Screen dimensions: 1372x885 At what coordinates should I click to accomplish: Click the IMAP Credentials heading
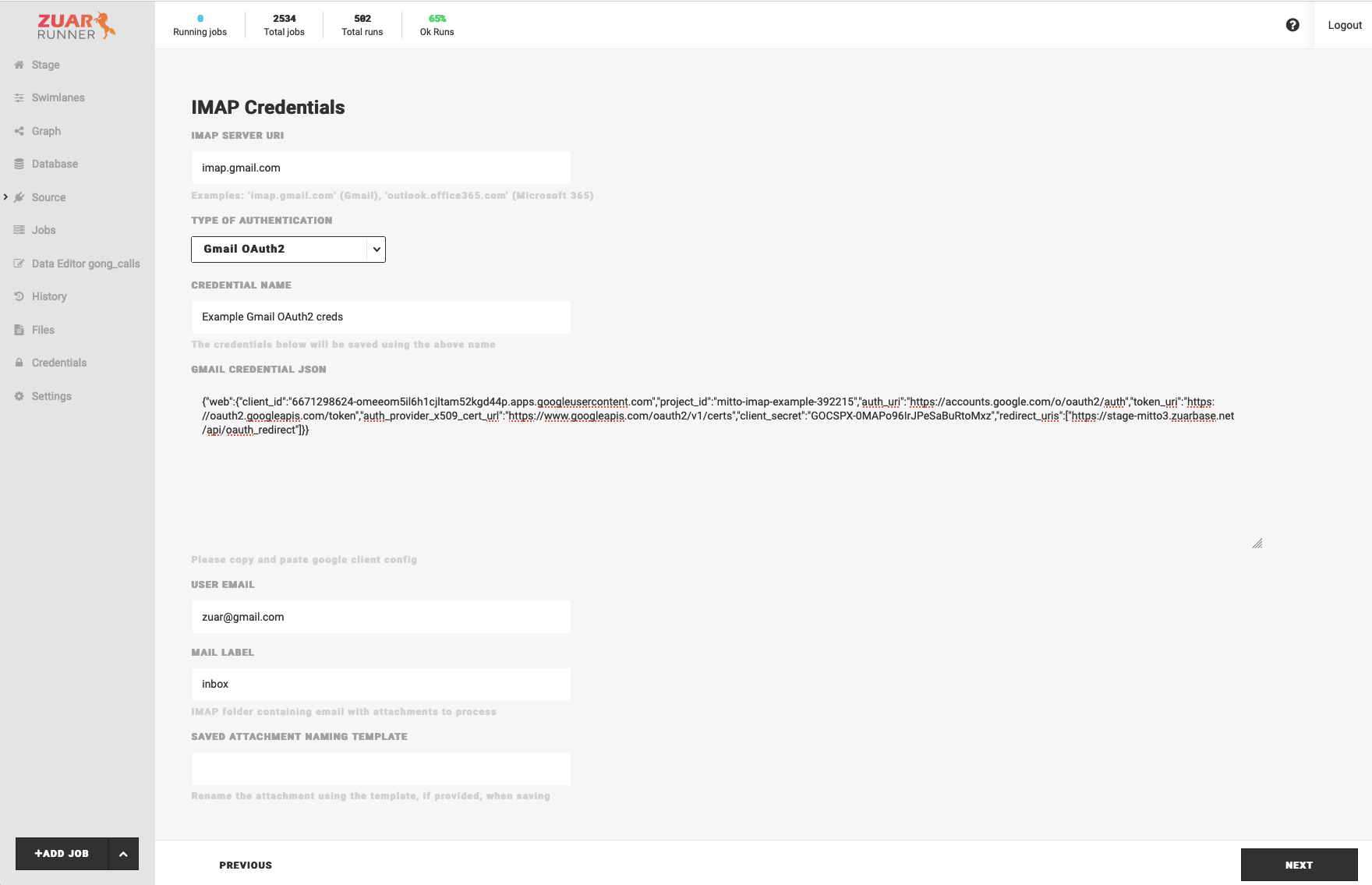pos(268,108)
